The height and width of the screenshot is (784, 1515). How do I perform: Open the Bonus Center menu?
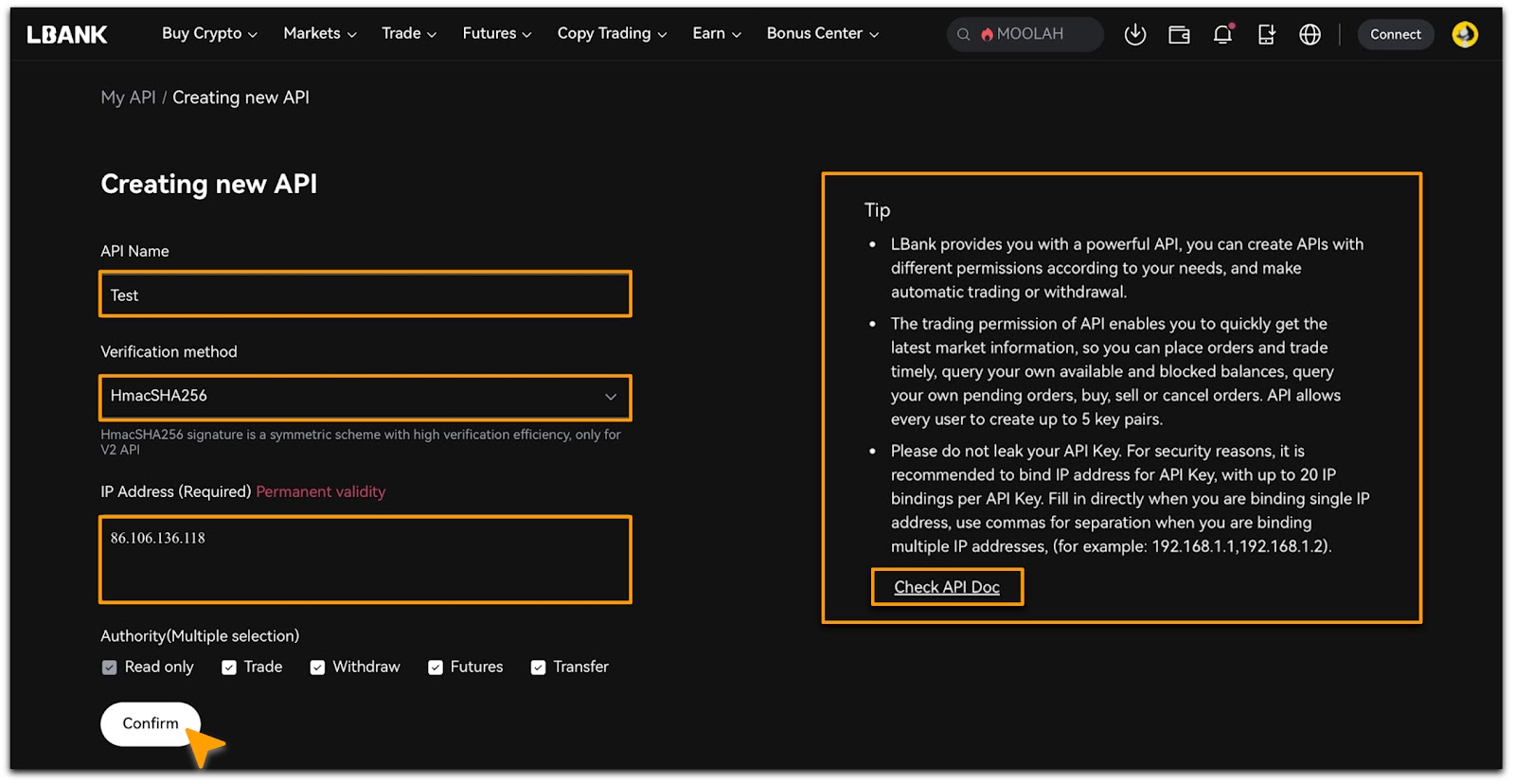(822, 34)
